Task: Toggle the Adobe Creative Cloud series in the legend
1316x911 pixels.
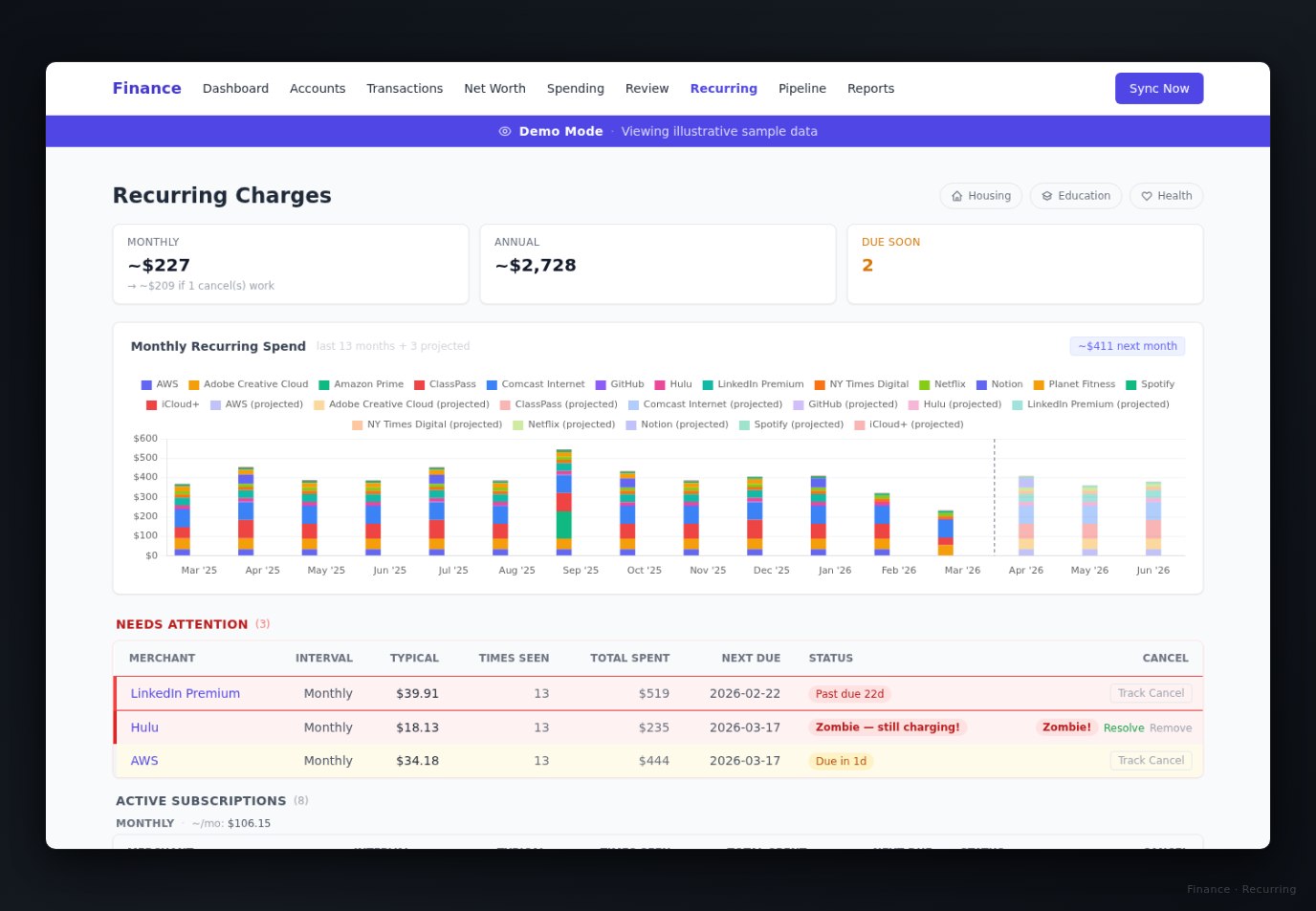Action: [x=193, y=383]
